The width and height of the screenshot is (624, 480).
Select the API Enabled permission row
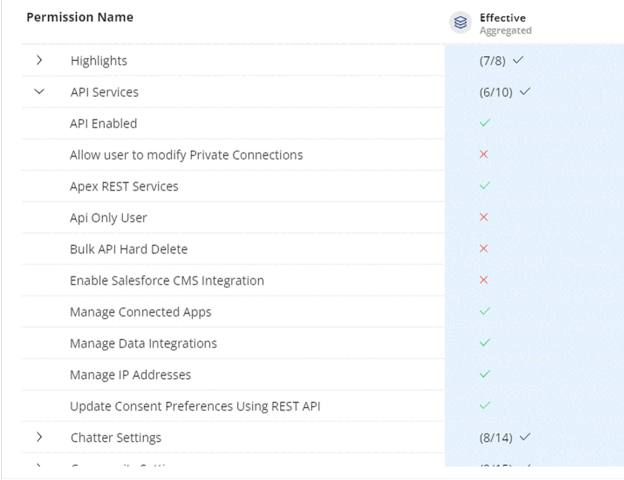[104, 124]
